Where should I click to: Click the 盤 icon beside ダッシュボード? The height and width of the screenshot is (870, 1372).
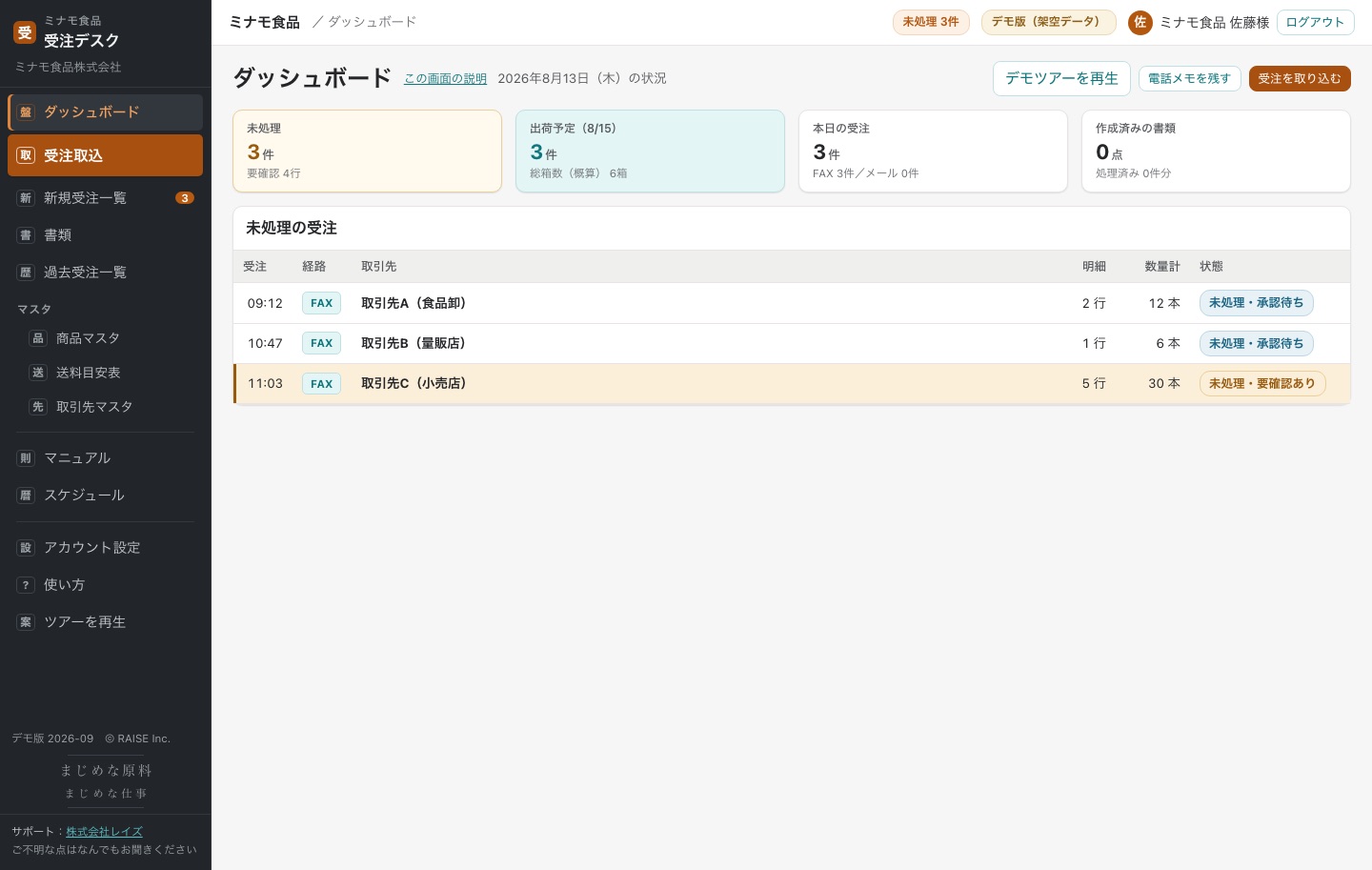pyautogui.click(x=26, y=112)
